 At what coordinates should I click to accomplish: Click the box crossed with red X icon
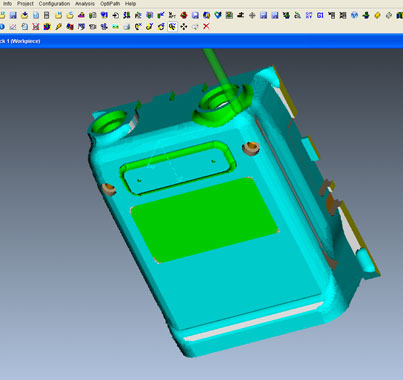point(36,27)
